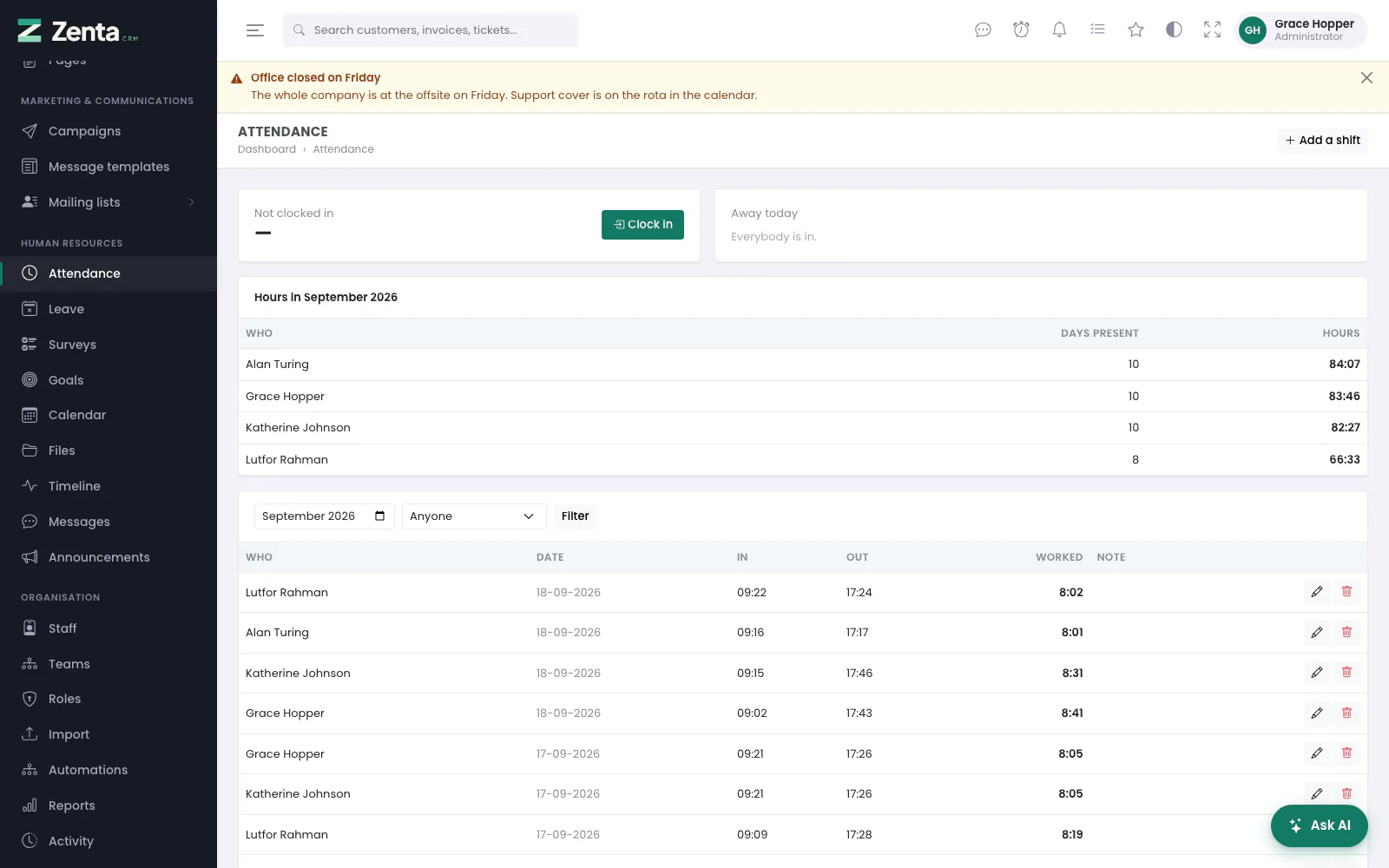The height and width of the screenshot is (868, 1389).
Task: Dismiss the Office closed on Friday banner
Action: 1366,78
